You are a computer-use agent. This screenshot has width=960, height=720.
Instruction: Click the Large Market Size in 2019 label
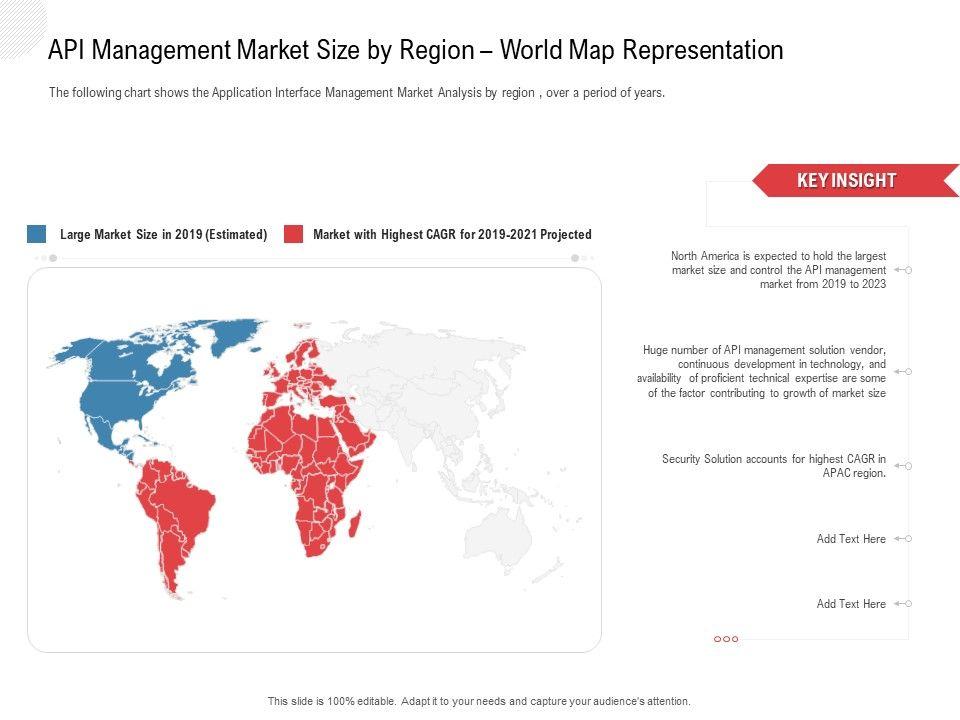(163, 235)
